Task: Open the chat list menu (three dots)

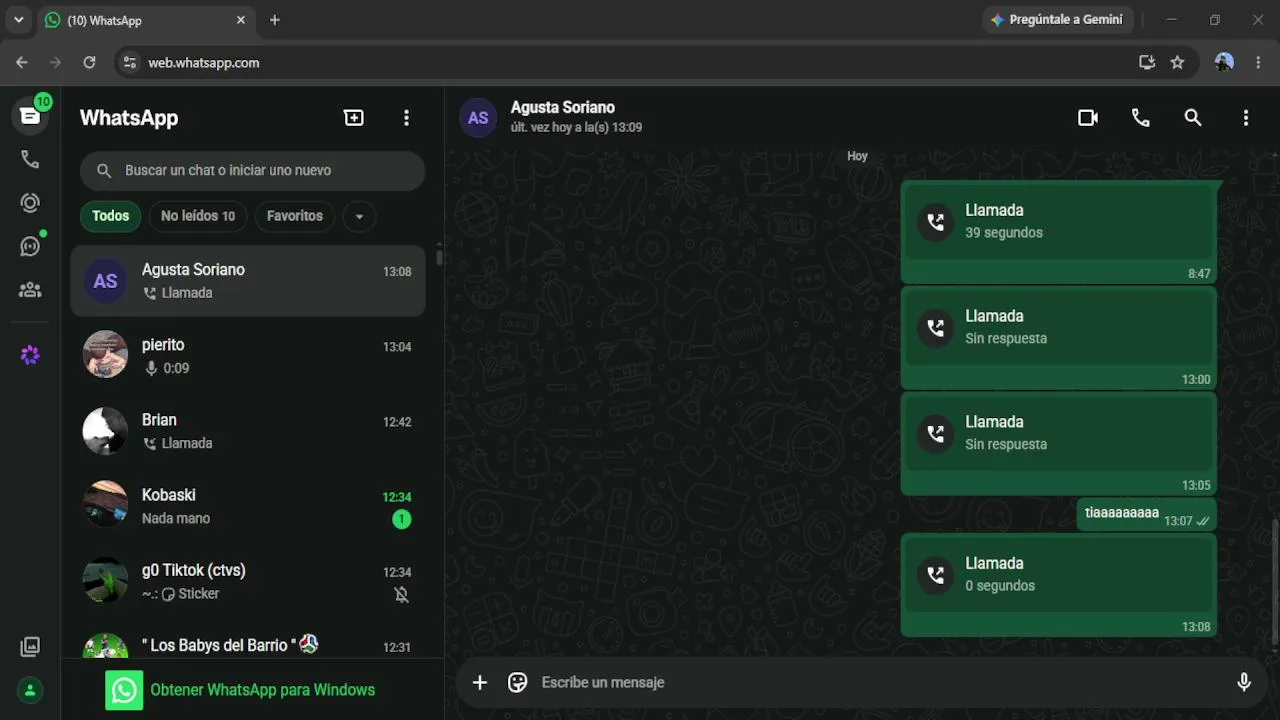Action: pyautogui.click(x=406, y=118)
